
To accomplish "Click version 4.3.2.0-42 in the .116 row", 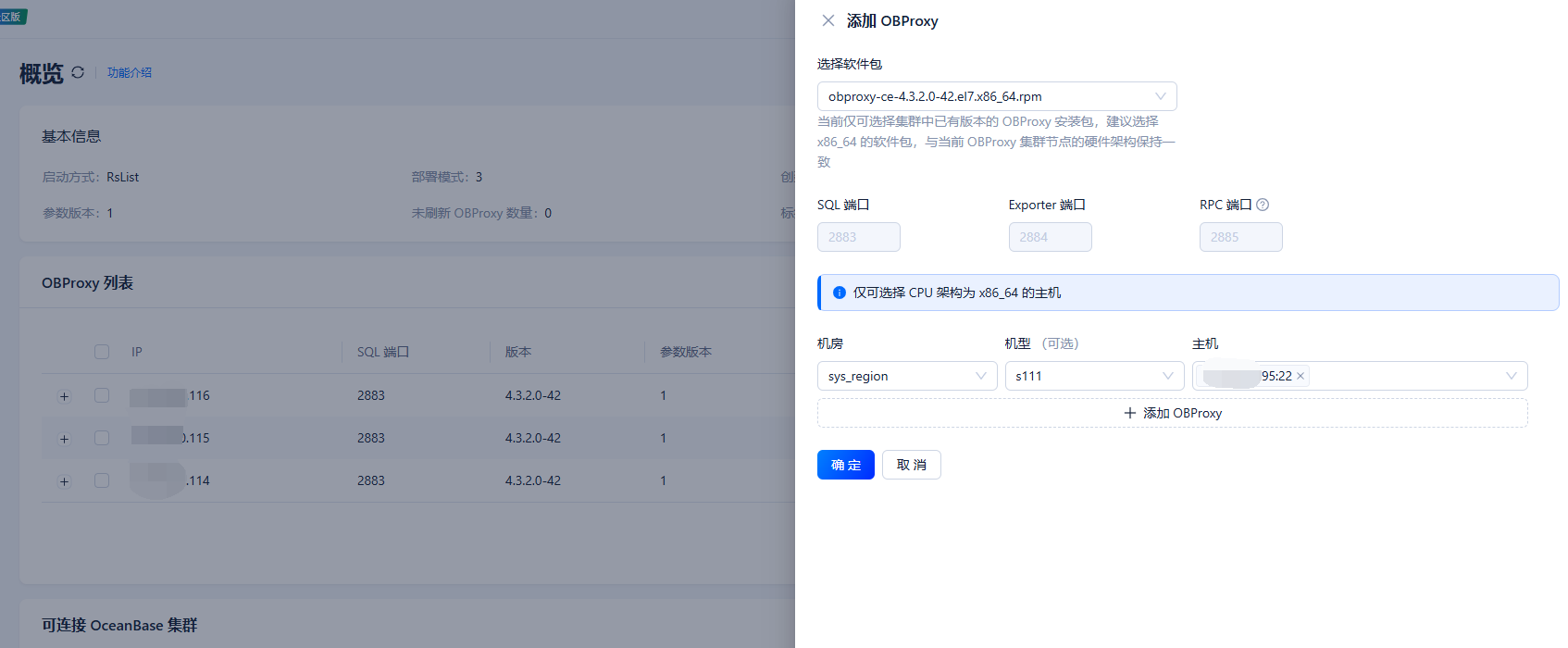I will click(x=533, y=395).
